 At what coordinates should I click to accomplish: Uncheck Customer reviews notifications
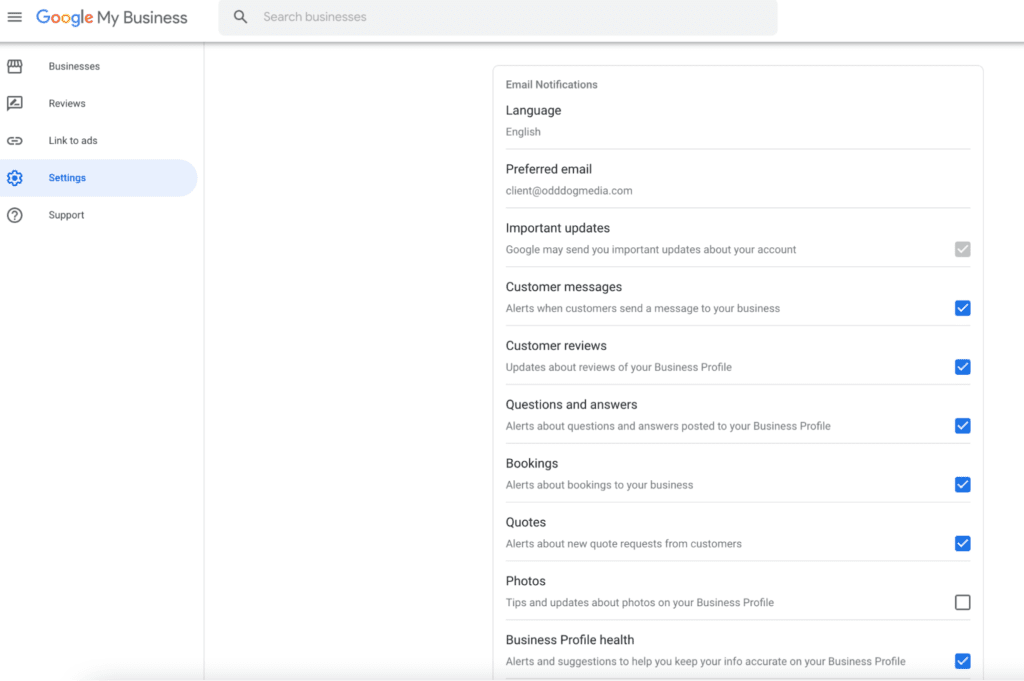click(962, 367)
